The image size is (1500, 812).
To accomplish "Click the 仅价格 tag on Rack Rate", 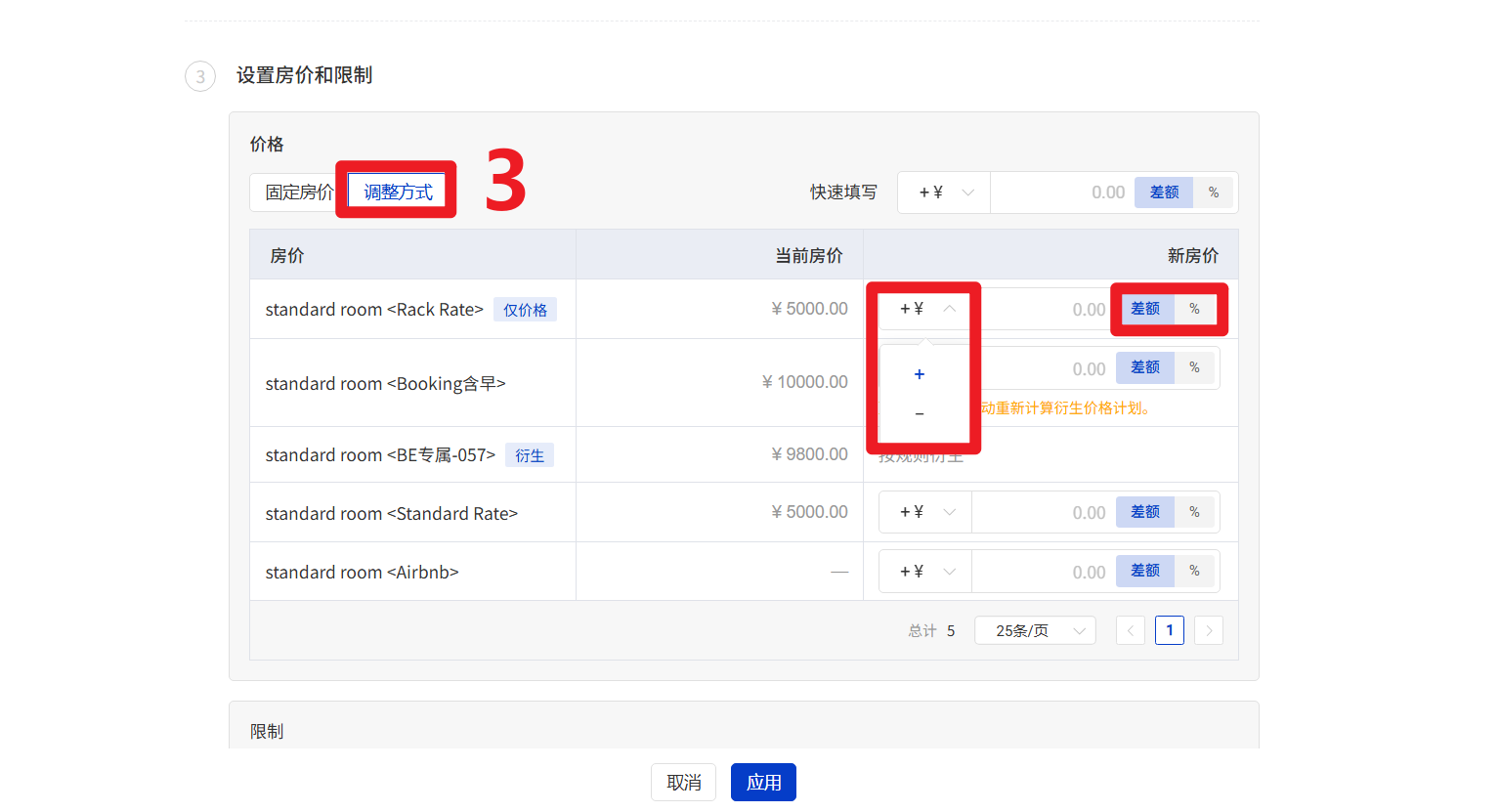I will pos(525,310).
